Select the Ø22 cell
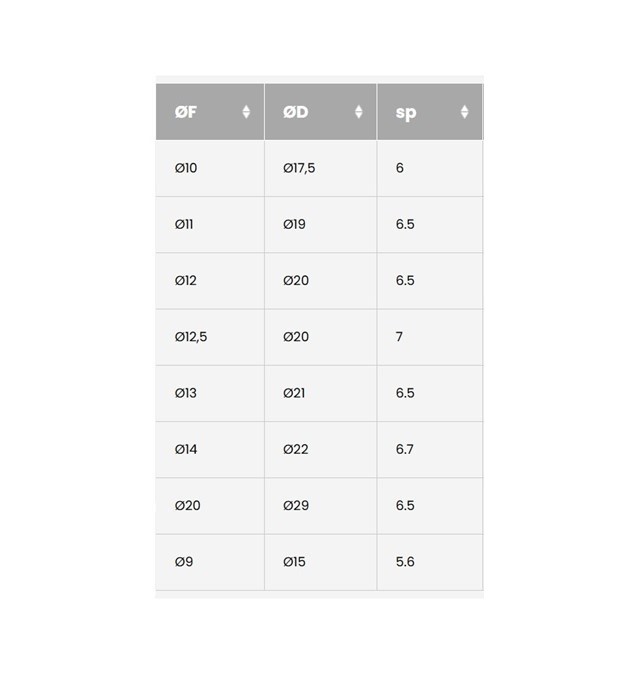 (320, 450)
